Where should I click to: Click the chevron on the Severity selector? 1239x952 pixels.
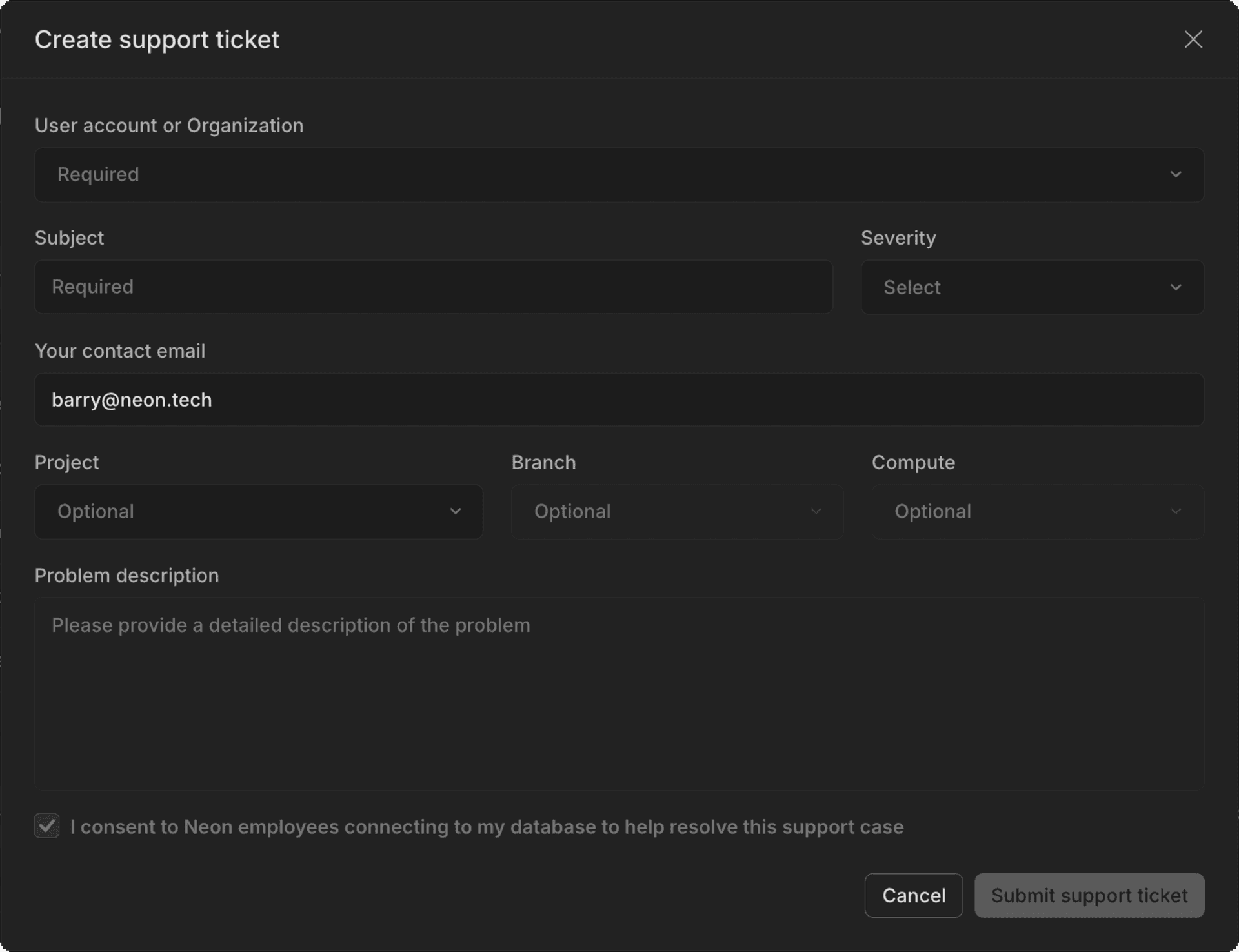coord(1176,287)
